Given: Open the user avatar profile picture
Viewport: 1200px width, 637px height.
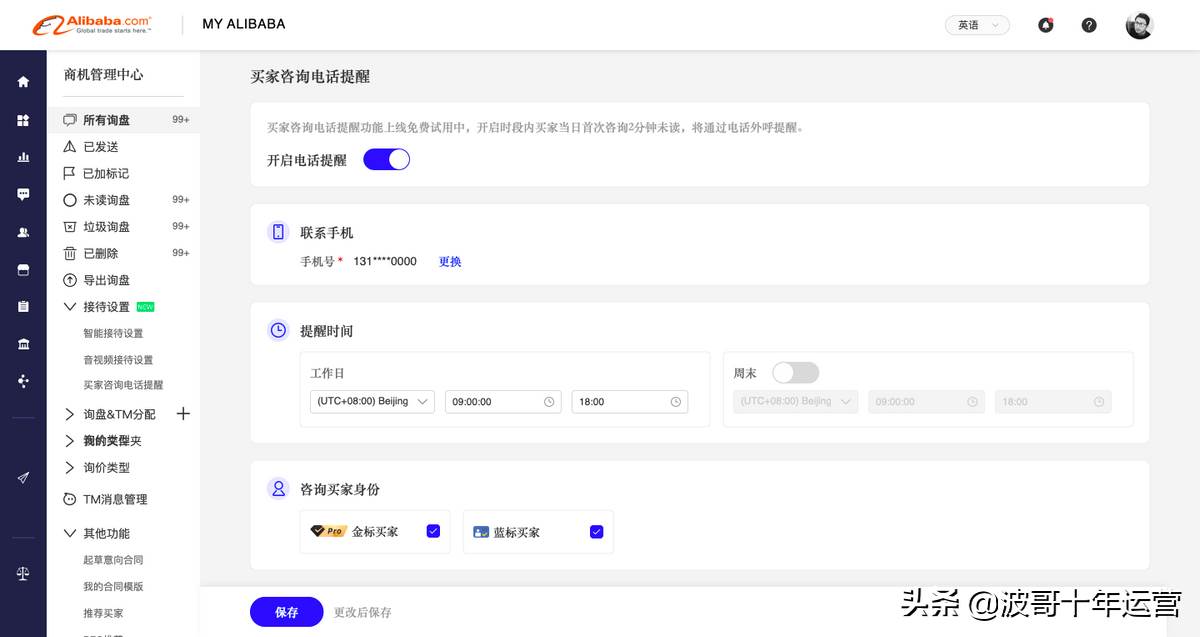Looking at the screenshot, I should click(x=1139, y=25).
